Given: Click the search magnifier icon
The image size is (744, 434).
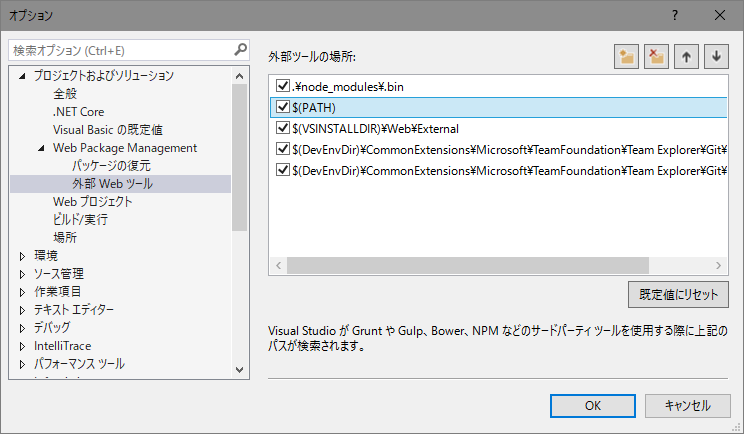Looking at the screenshot, I should [x=241, y=49].
